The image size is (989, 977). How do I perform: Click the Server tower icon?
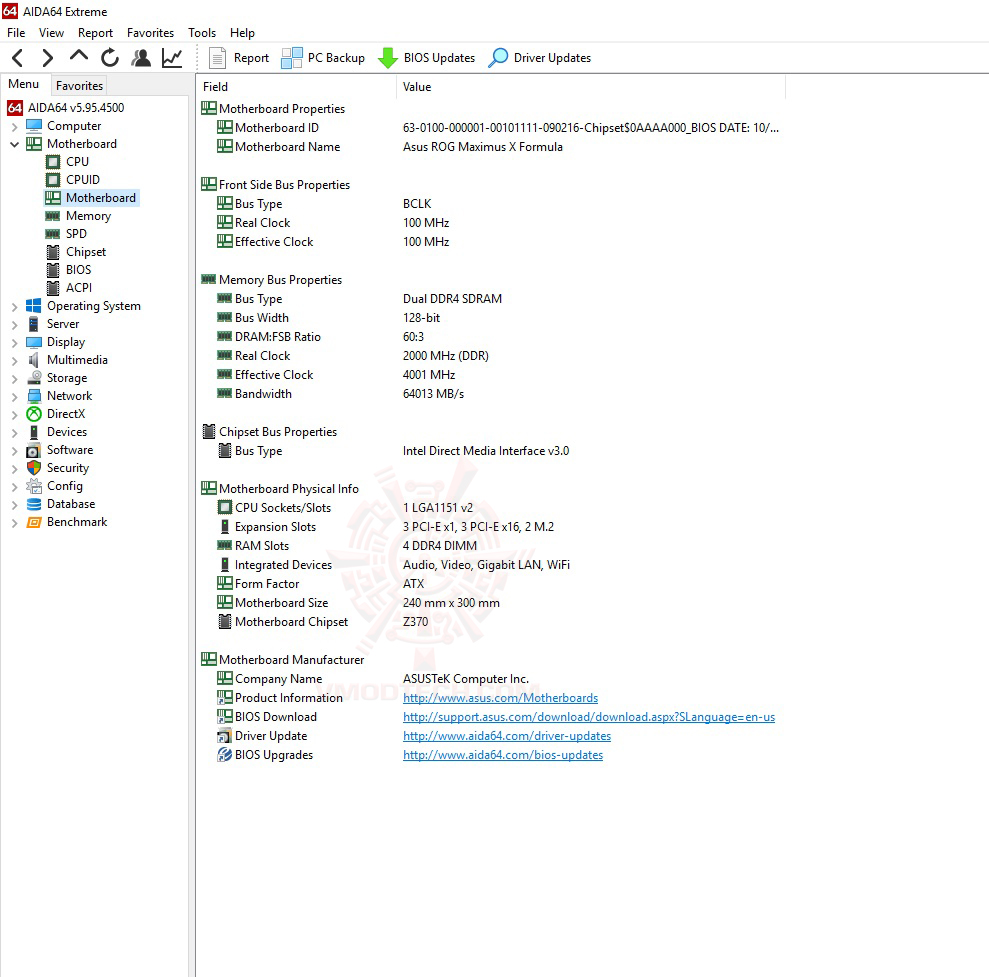click(x=33, y=324)
